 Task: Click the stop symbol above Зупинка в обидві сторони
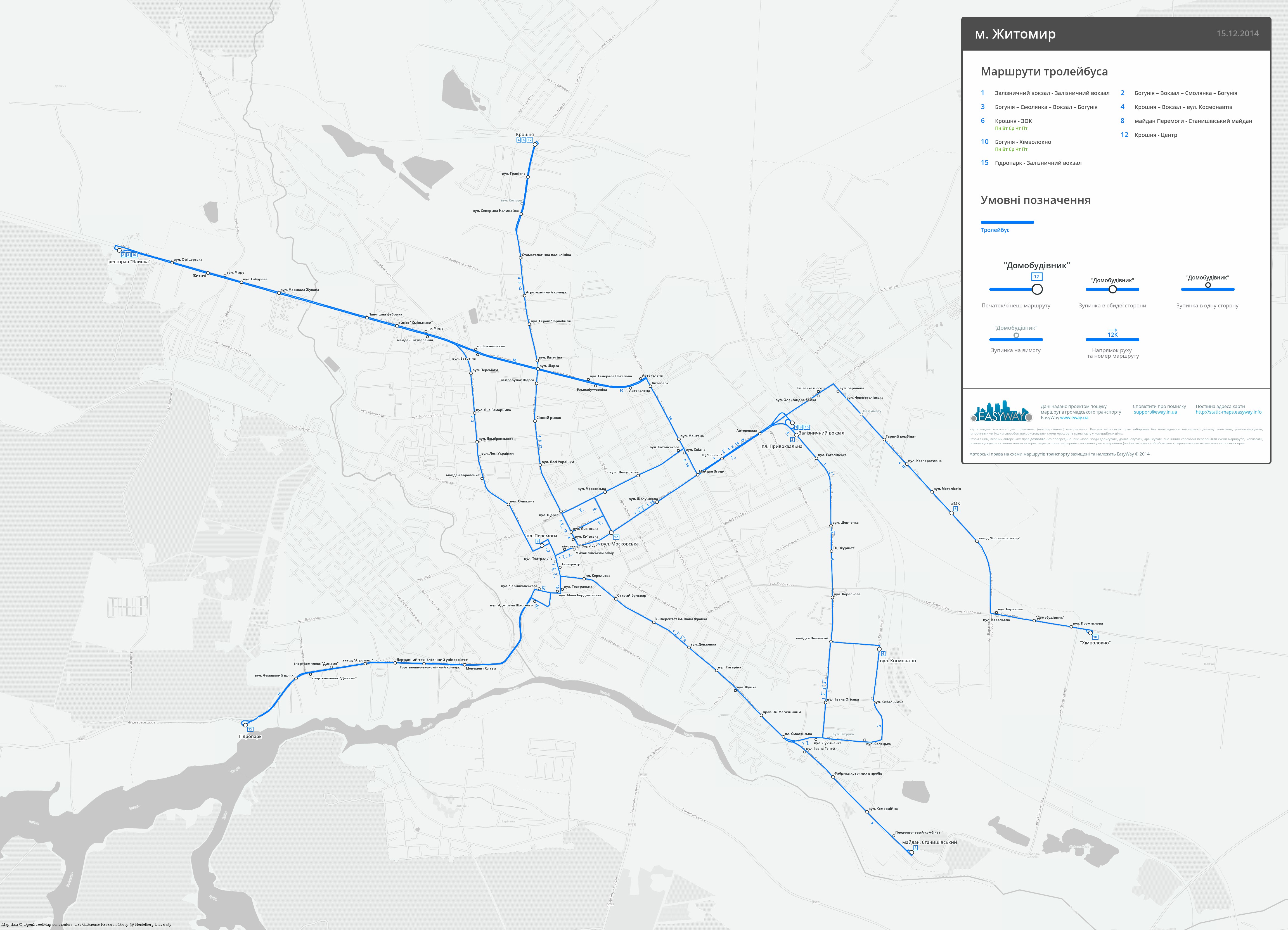[1112, 289]
